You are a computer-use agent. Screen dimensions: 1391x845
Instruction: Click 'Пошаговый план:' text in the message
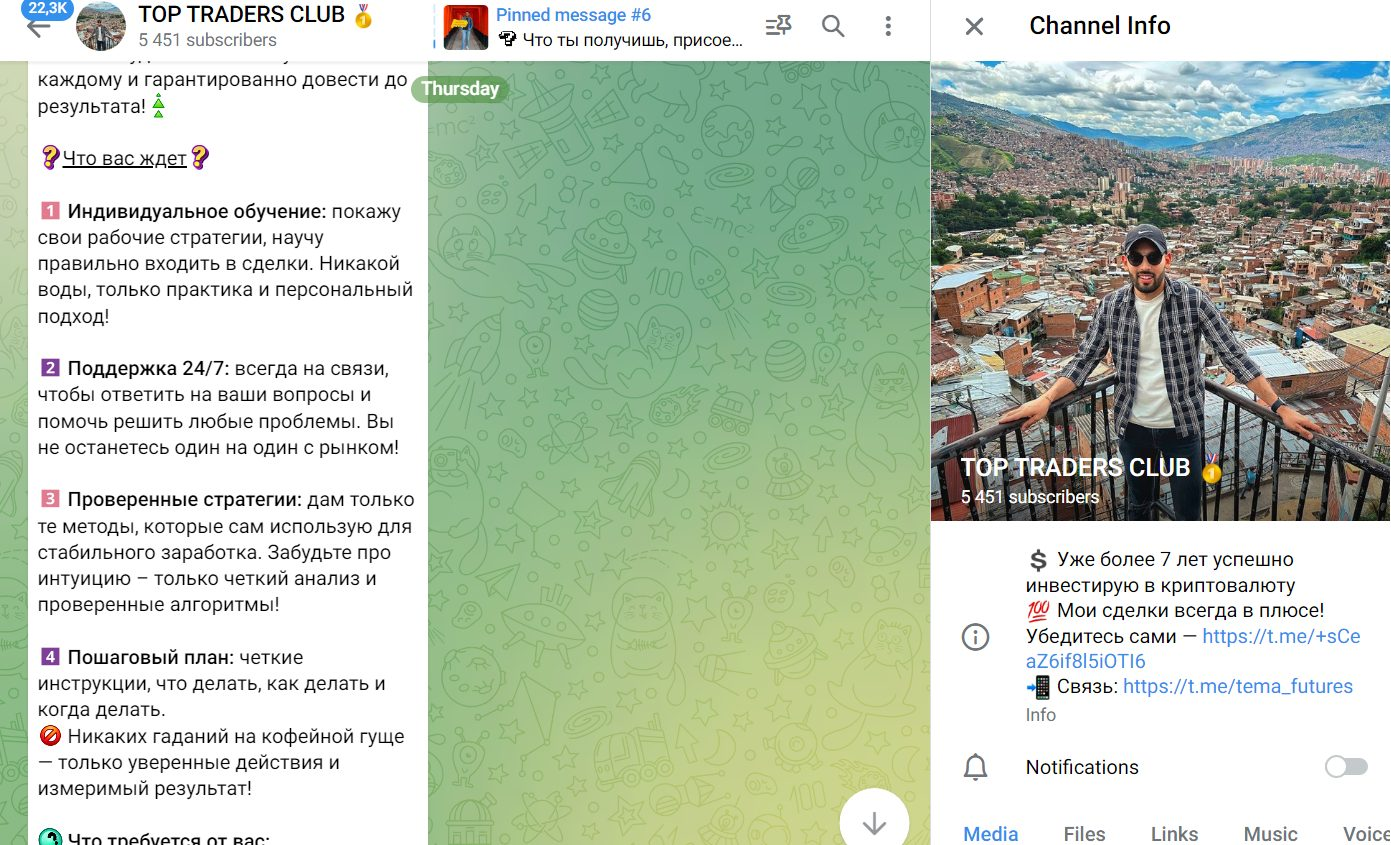click(x=151, y=657)
